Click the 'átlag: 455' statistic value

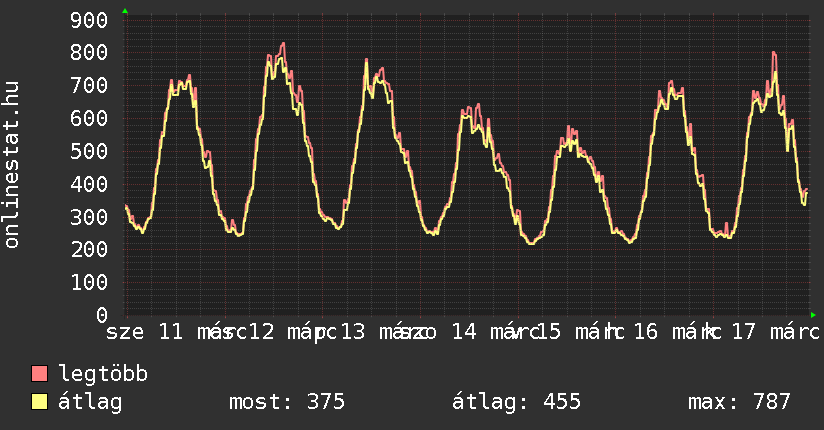[516, 403]
